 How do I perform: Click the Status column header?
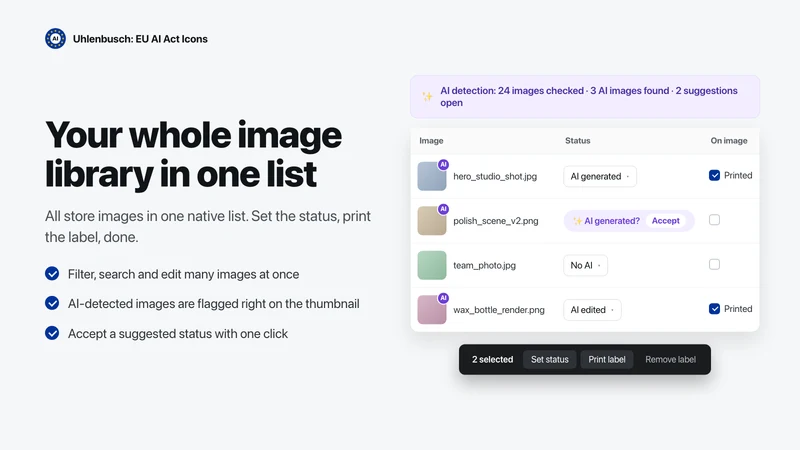pos(578,141)
